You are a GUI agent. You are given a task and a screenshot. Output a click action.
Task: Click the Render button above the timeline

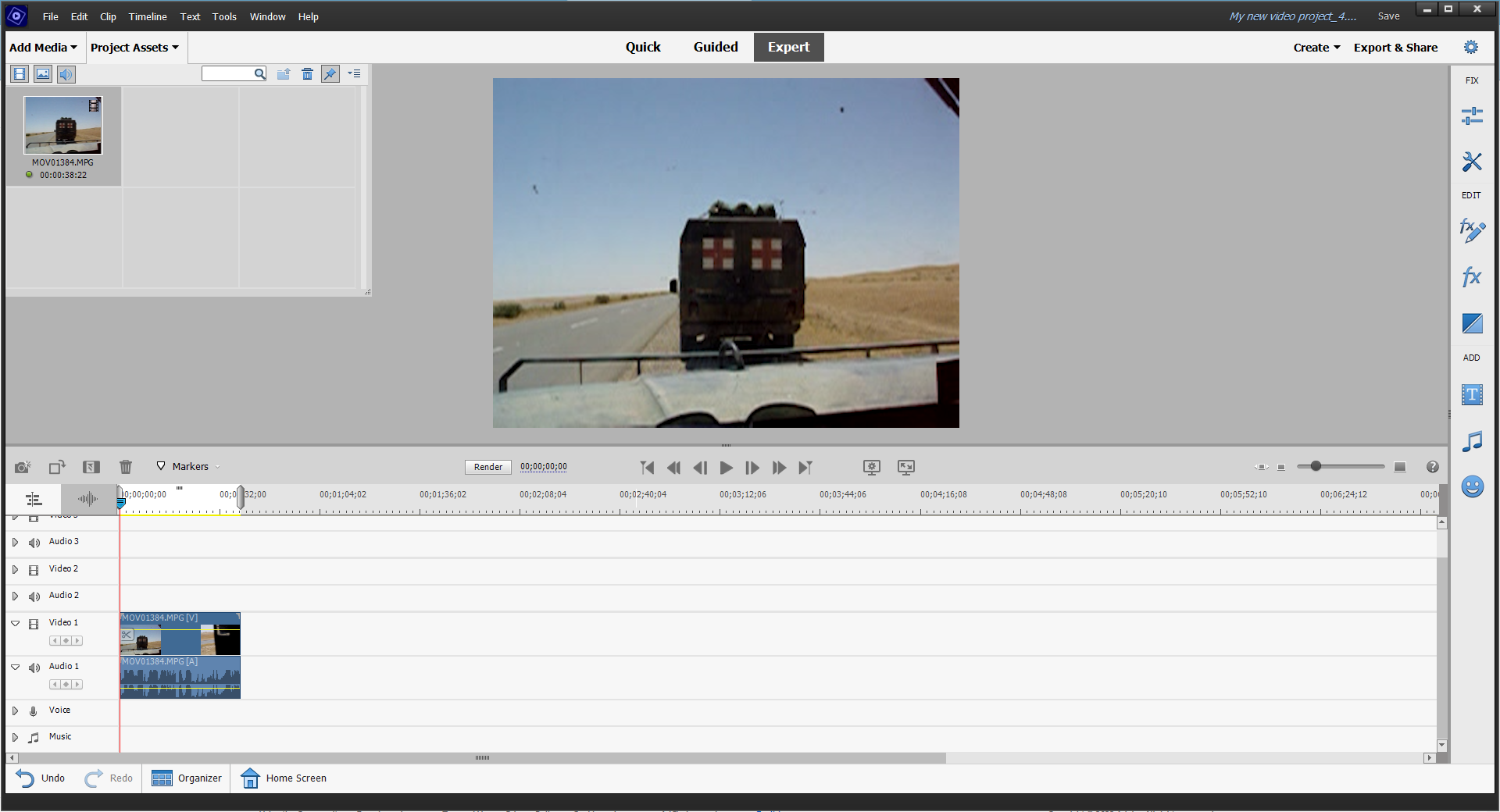487,466
